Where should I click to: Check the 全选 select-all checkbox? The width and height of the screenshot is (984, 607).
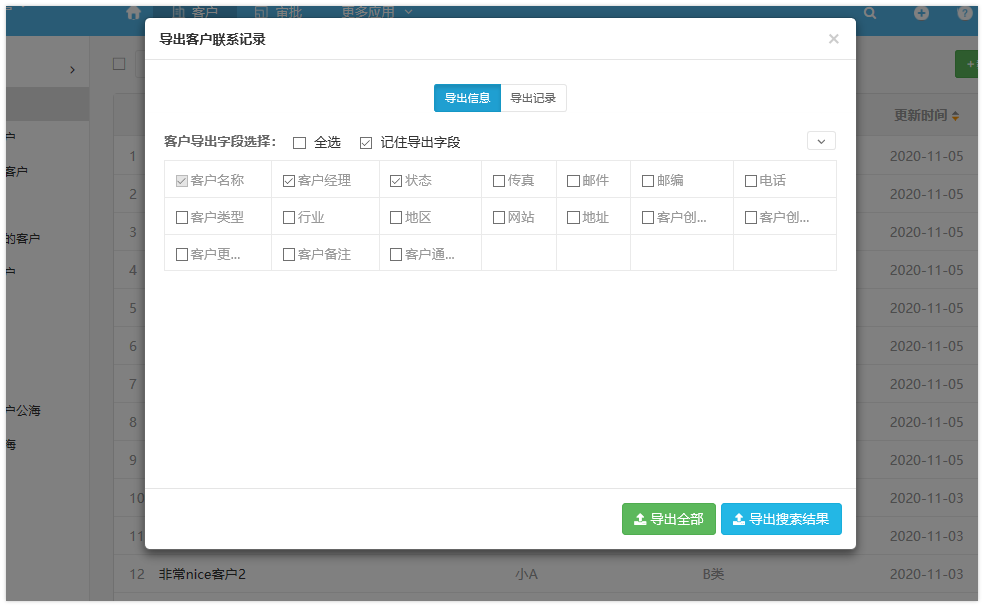300,143
